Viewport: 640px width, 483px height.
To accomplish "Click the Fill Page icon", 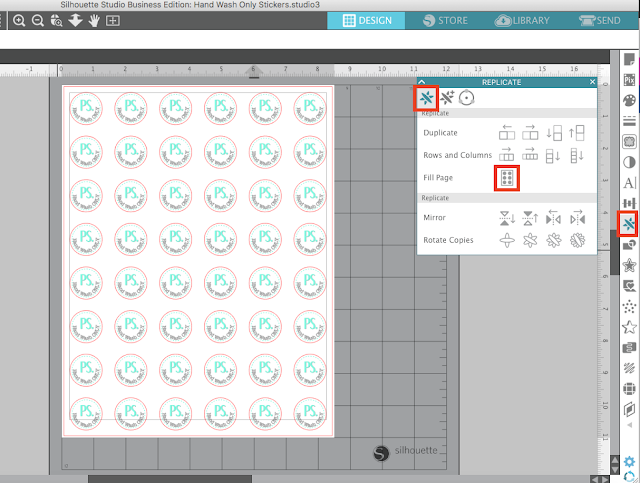I will click(507, 178).
